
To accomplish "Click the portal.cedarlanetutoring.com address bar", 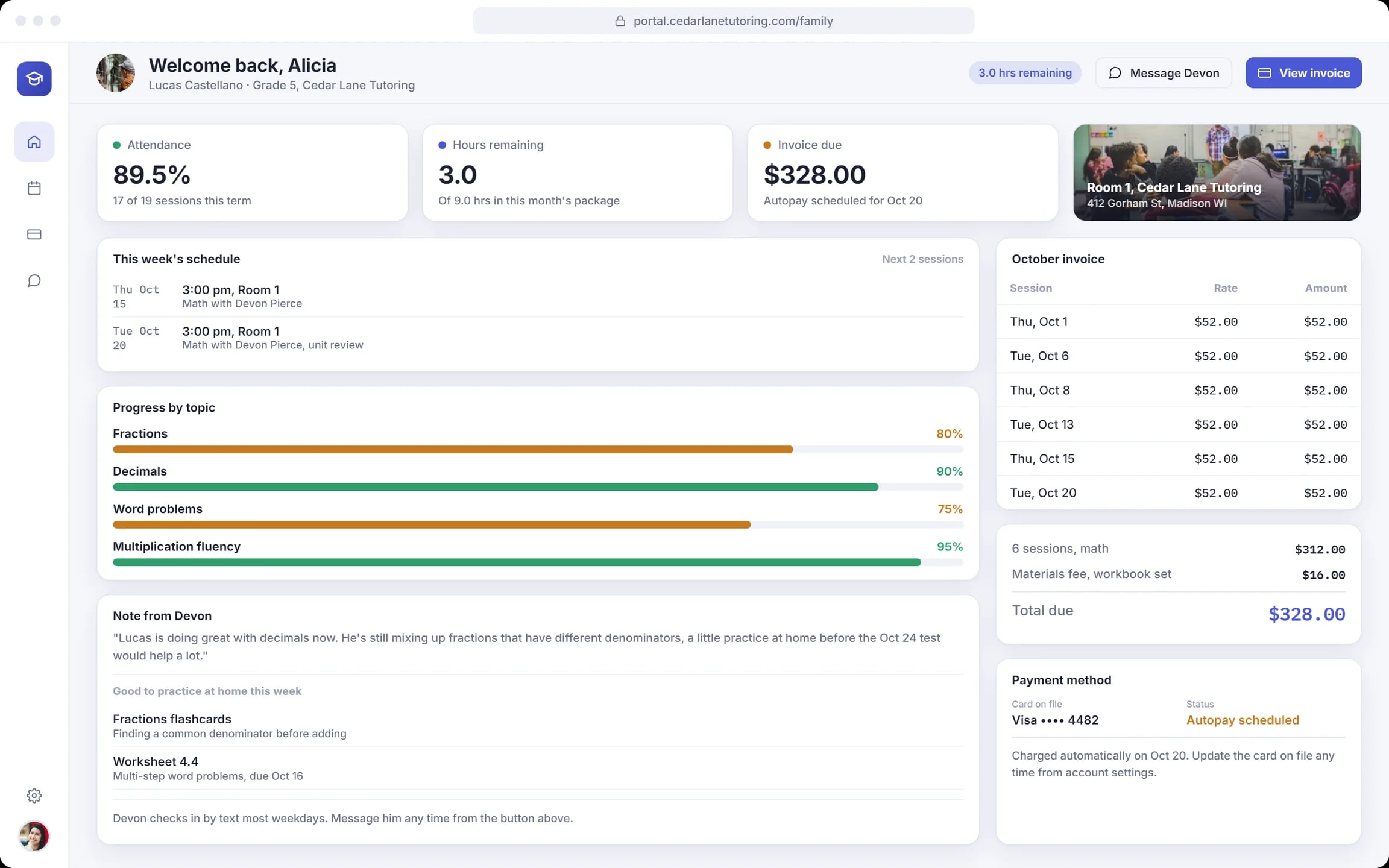I will pyautogui.click(x=723, y=21).
